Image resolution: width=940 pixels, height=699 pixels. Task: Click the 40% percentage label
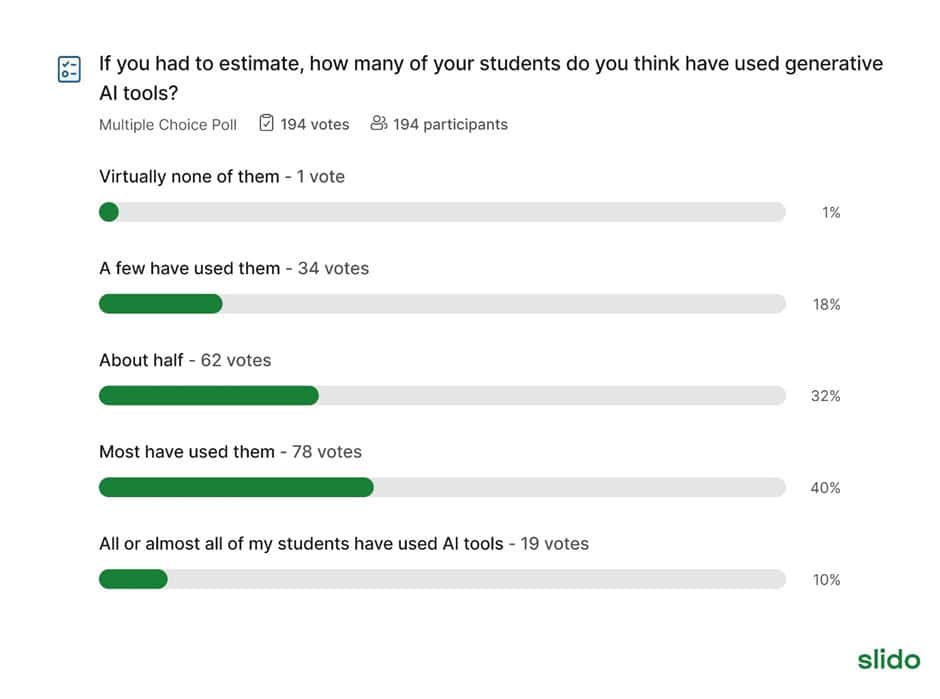point(825,488)
